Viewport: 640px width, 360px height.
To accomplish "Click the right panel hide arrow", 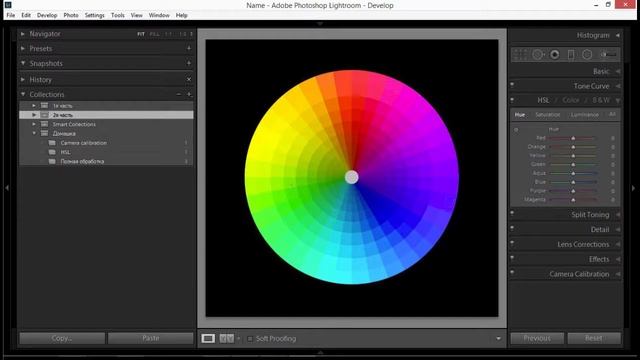I will [633, 188].
